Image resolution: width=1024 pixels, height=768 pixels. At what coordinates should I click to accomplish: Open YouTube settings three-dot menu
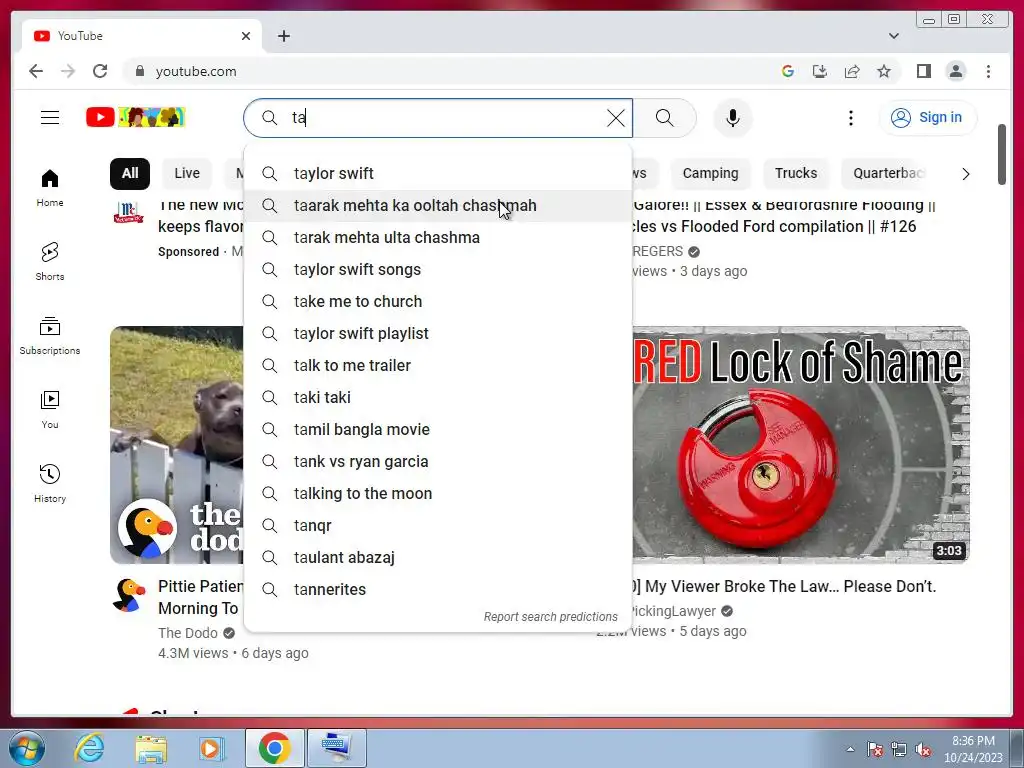850,118
